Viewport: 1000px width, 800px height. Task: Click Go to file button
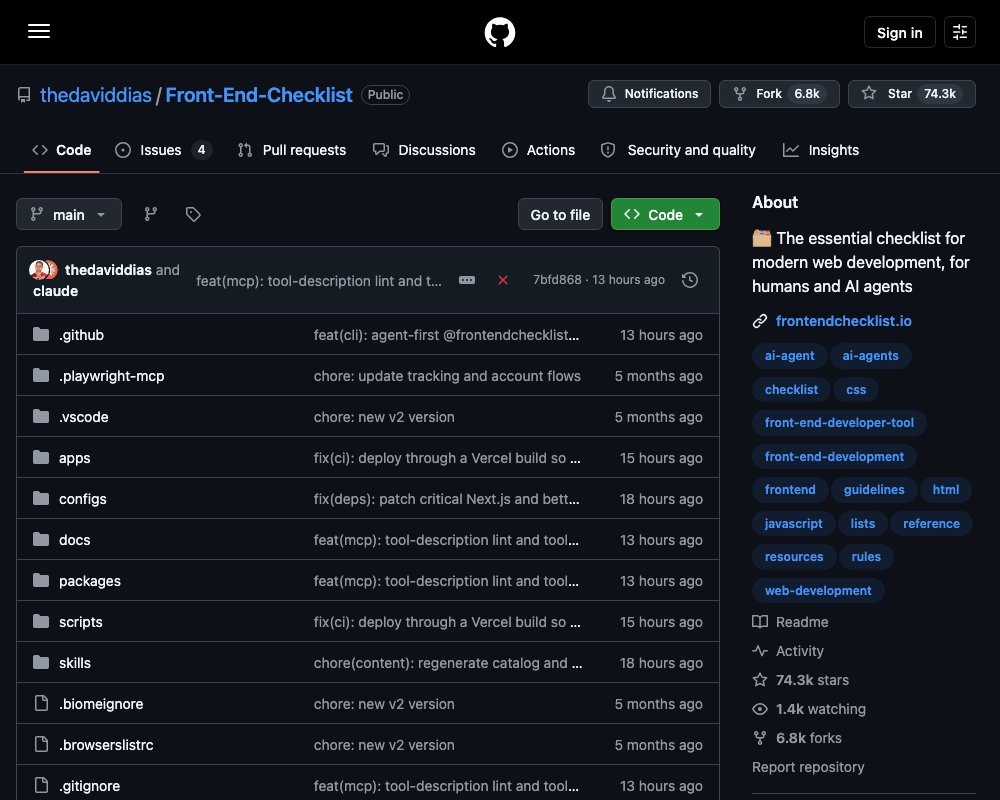pyautogui.click(x=560, y=214)
